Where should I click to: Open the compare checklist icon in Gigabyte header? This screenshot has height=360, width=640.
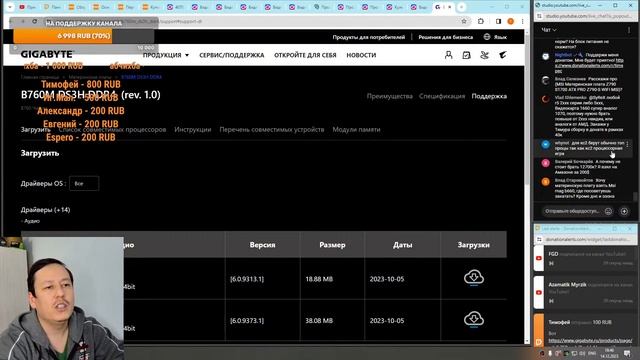[x=466, y=55]
